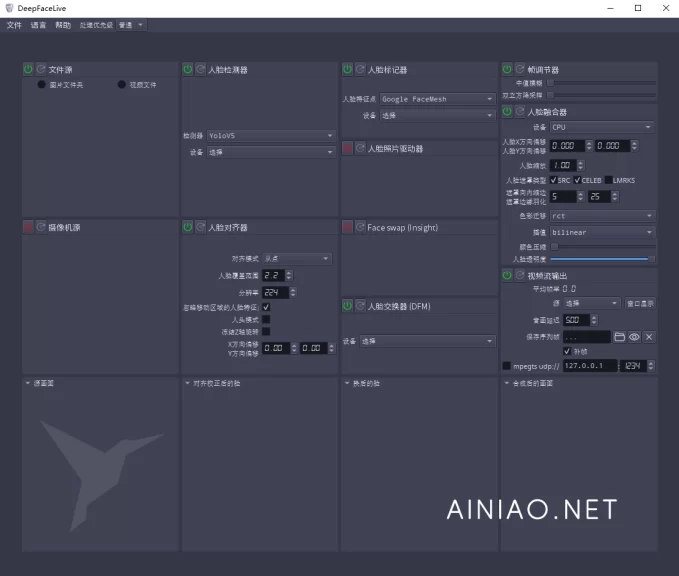
Task: Turn on Face swap (Insight) power button
Action: click(x=347, y=227)
